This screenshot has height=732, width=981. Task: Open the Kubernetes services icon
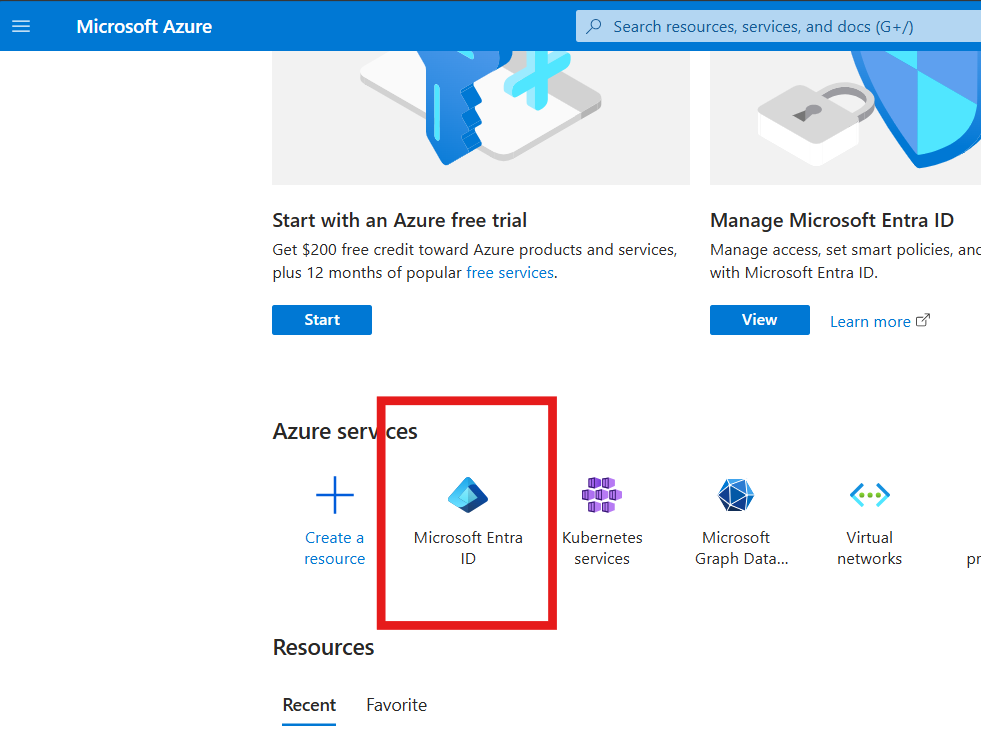[602, 495]
